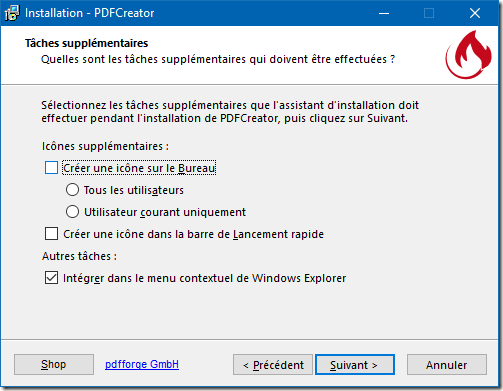Minimize the installation window
Screen dimensions: 503x391
(x=384, y=13)
